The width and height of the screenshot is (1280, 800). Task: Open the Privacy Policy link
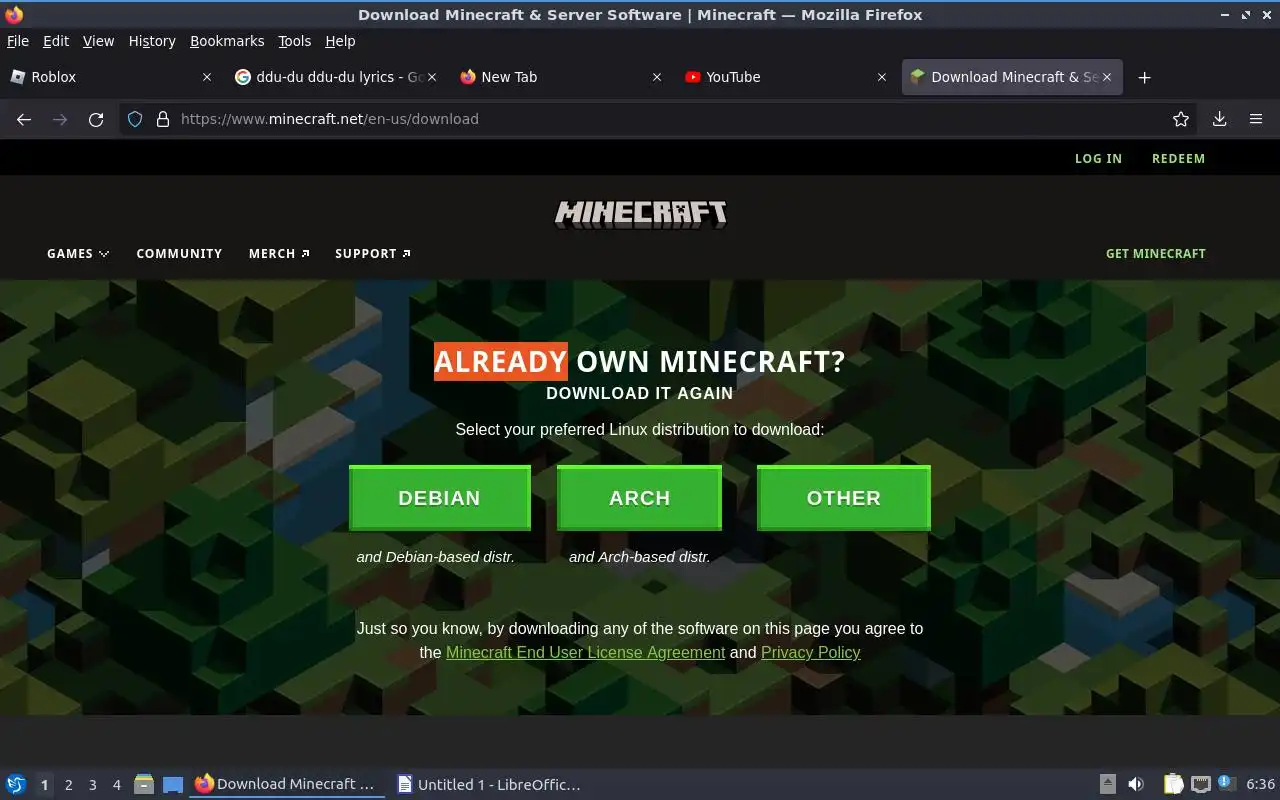coord(810,652)
